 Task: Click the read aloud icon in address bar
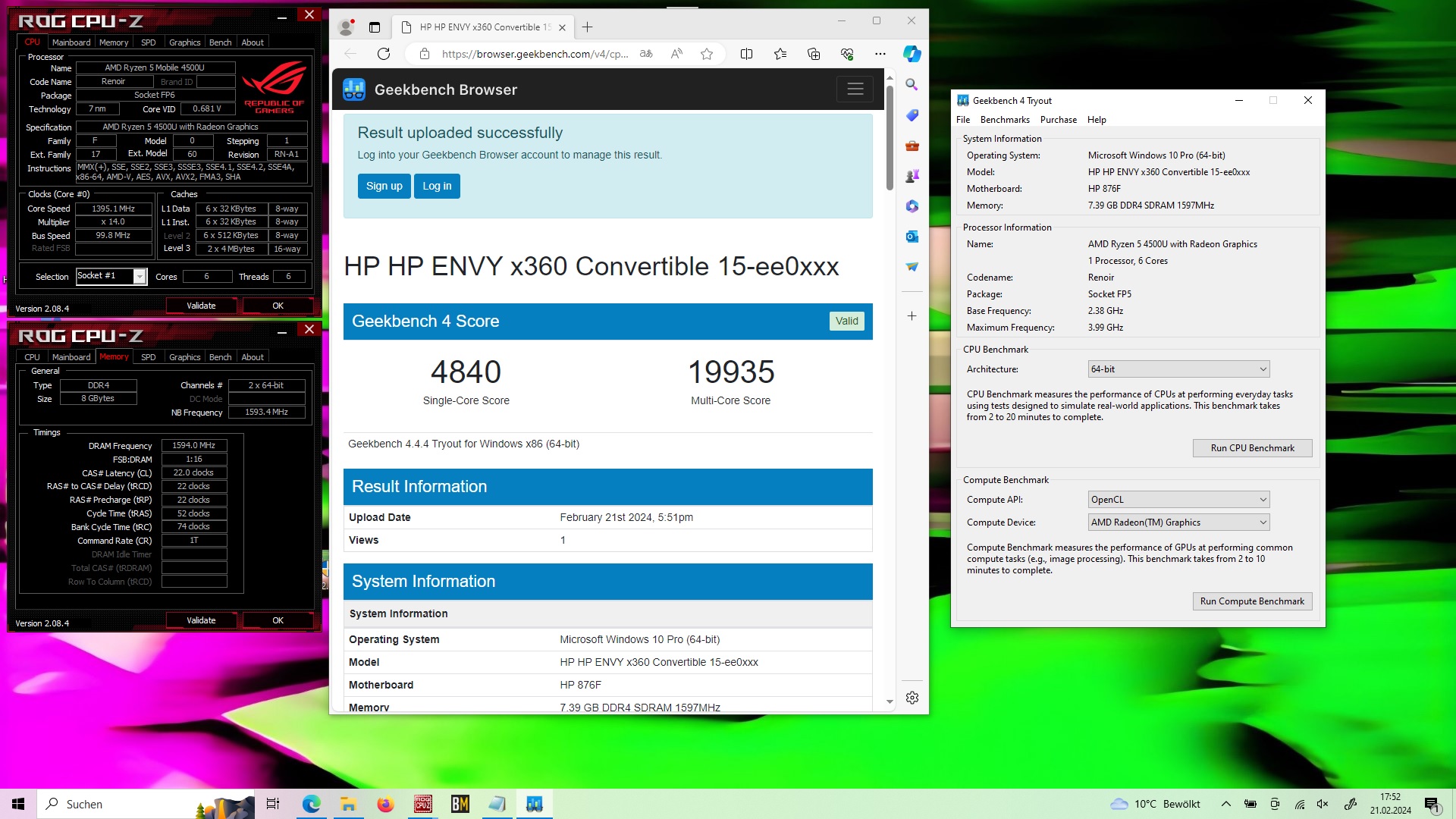tap(676, 54)
